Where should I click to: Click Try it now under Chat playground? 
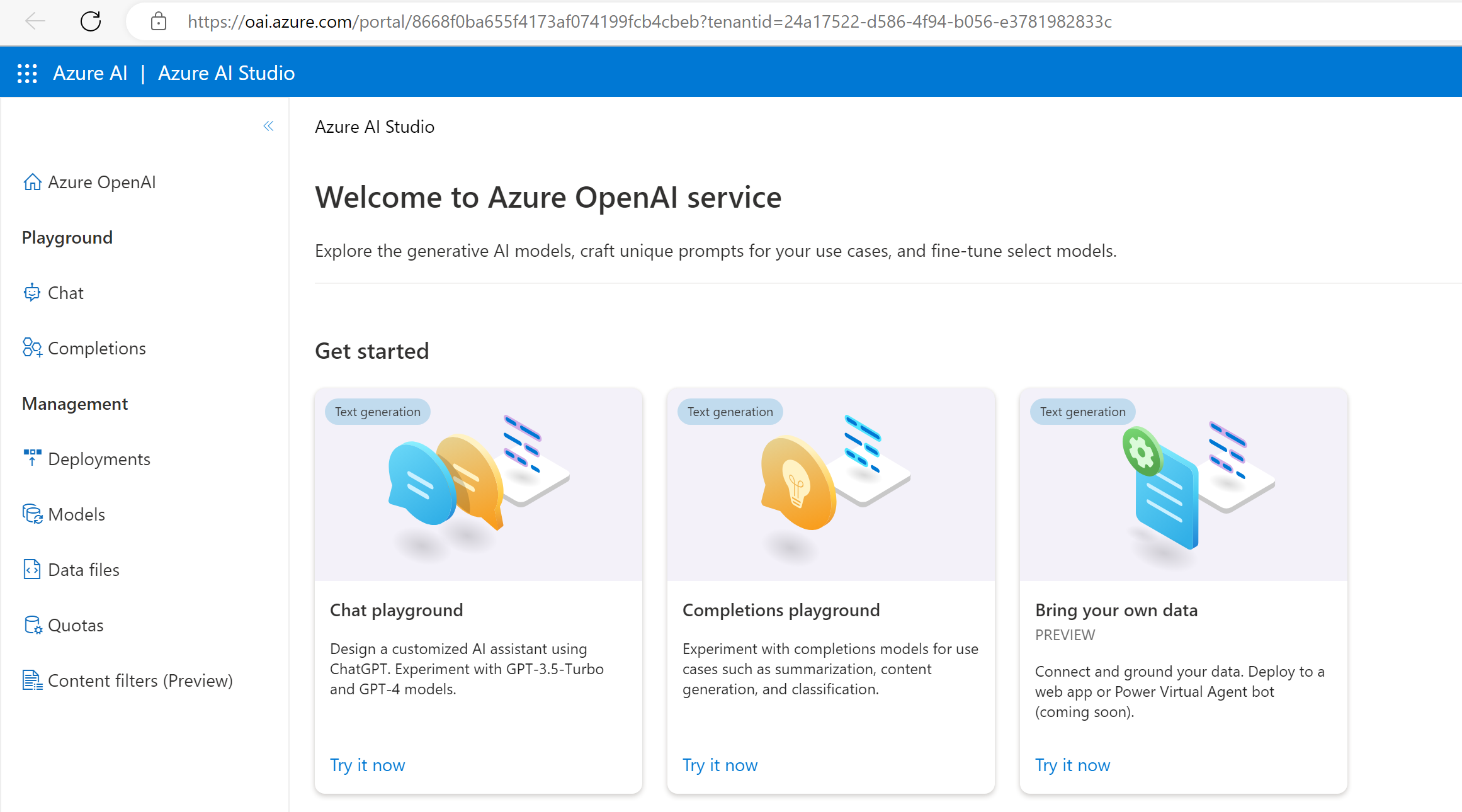coord(367,765)
